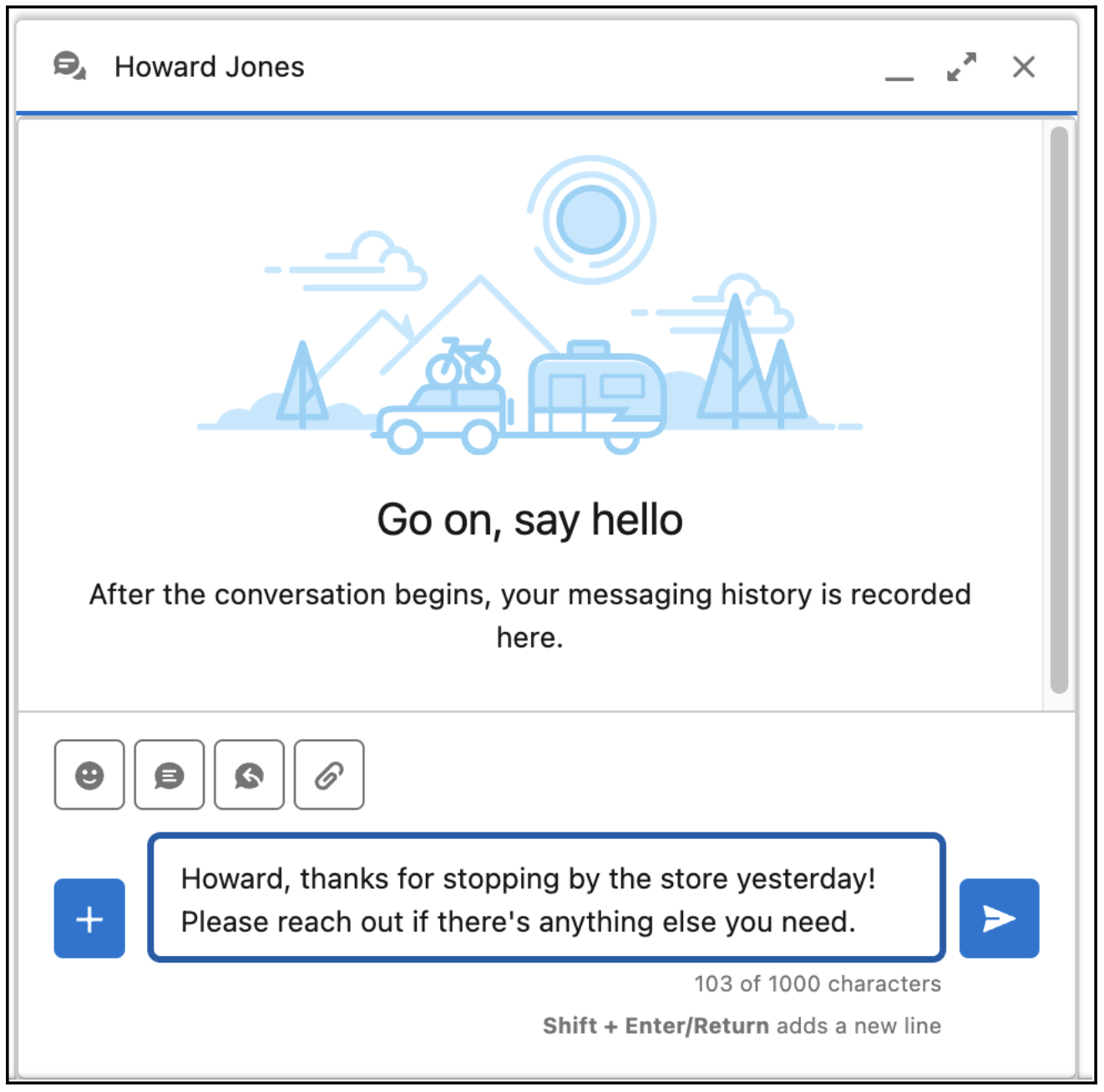The width and height of the screenshot is (1104, 1092).
Task: Insert quick text using the speech bubble icon
Action: [x=169, y=775]
